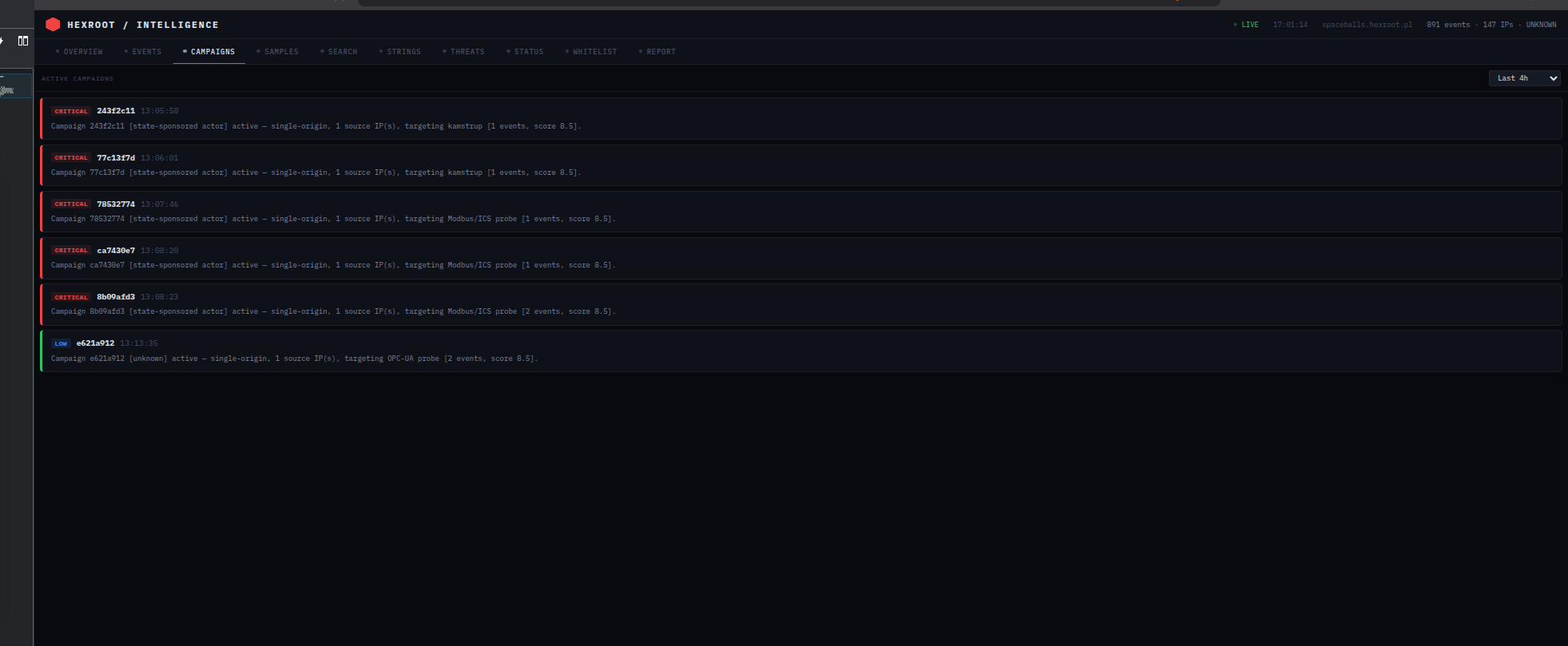This screenshot has height=646, width=1568.
Task: Click the 891 events counter
Action: tap(1448, 25)
